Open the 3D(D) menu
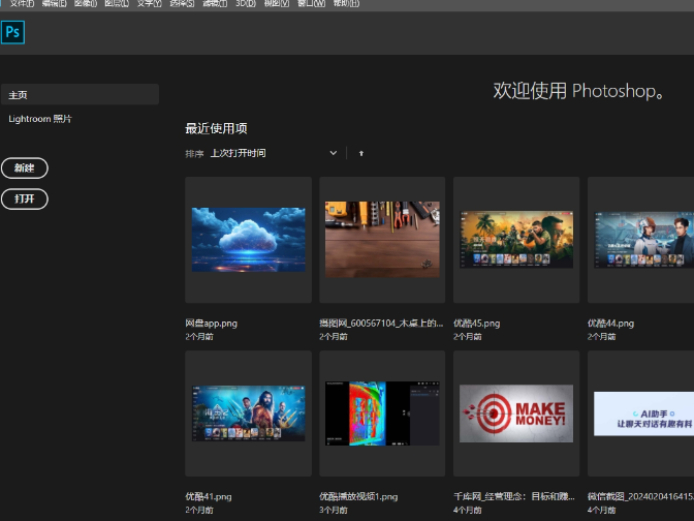This screenshot has height=521, width=694. 246,4
